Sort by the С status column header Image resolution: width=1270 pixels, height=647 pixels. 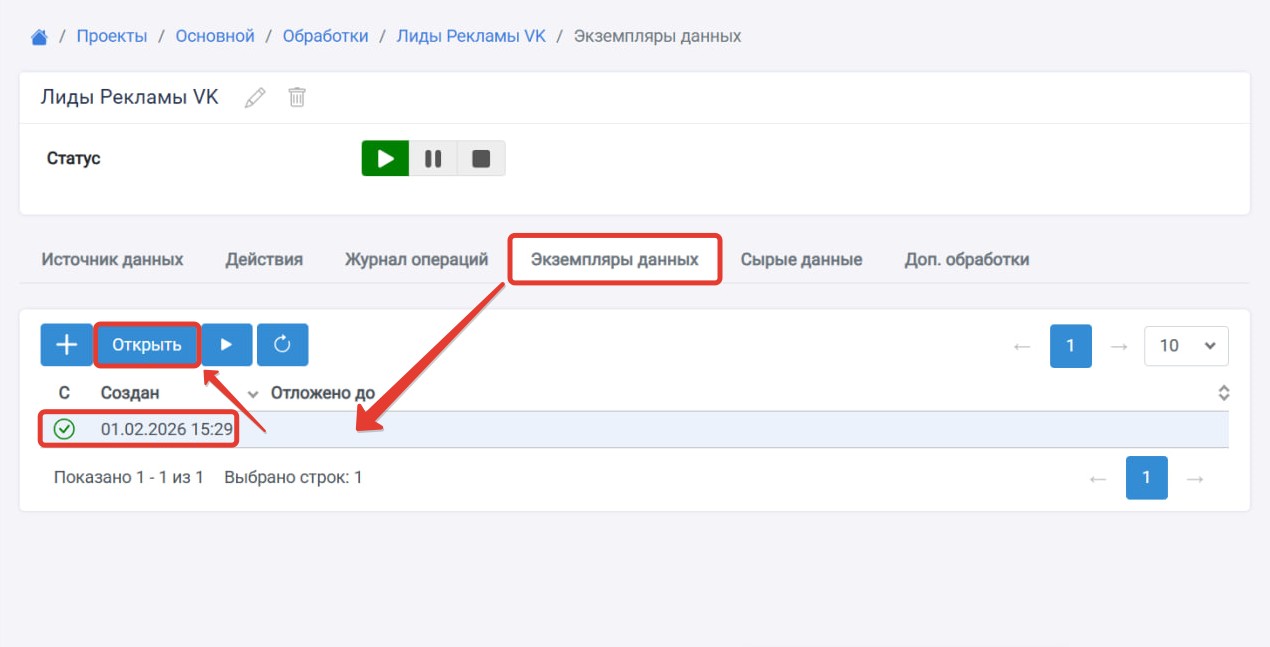[x=64, y=393]
